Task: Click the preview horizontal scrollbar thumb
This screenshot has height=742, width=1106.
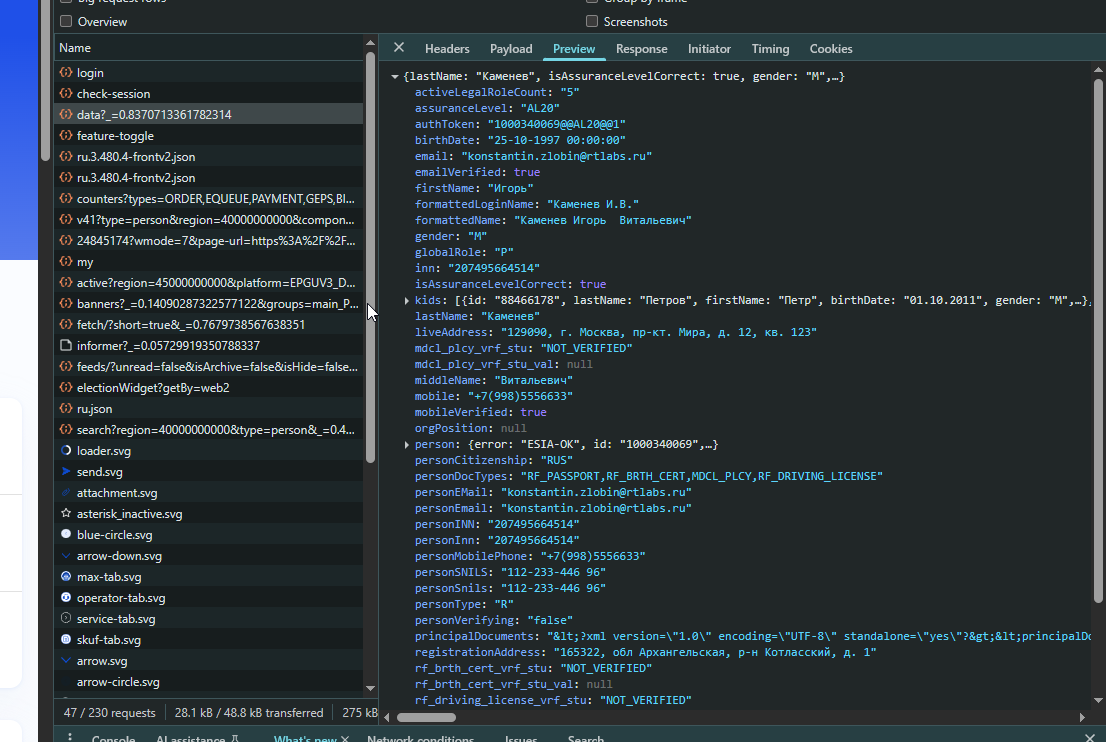Action: coord(426,717)
